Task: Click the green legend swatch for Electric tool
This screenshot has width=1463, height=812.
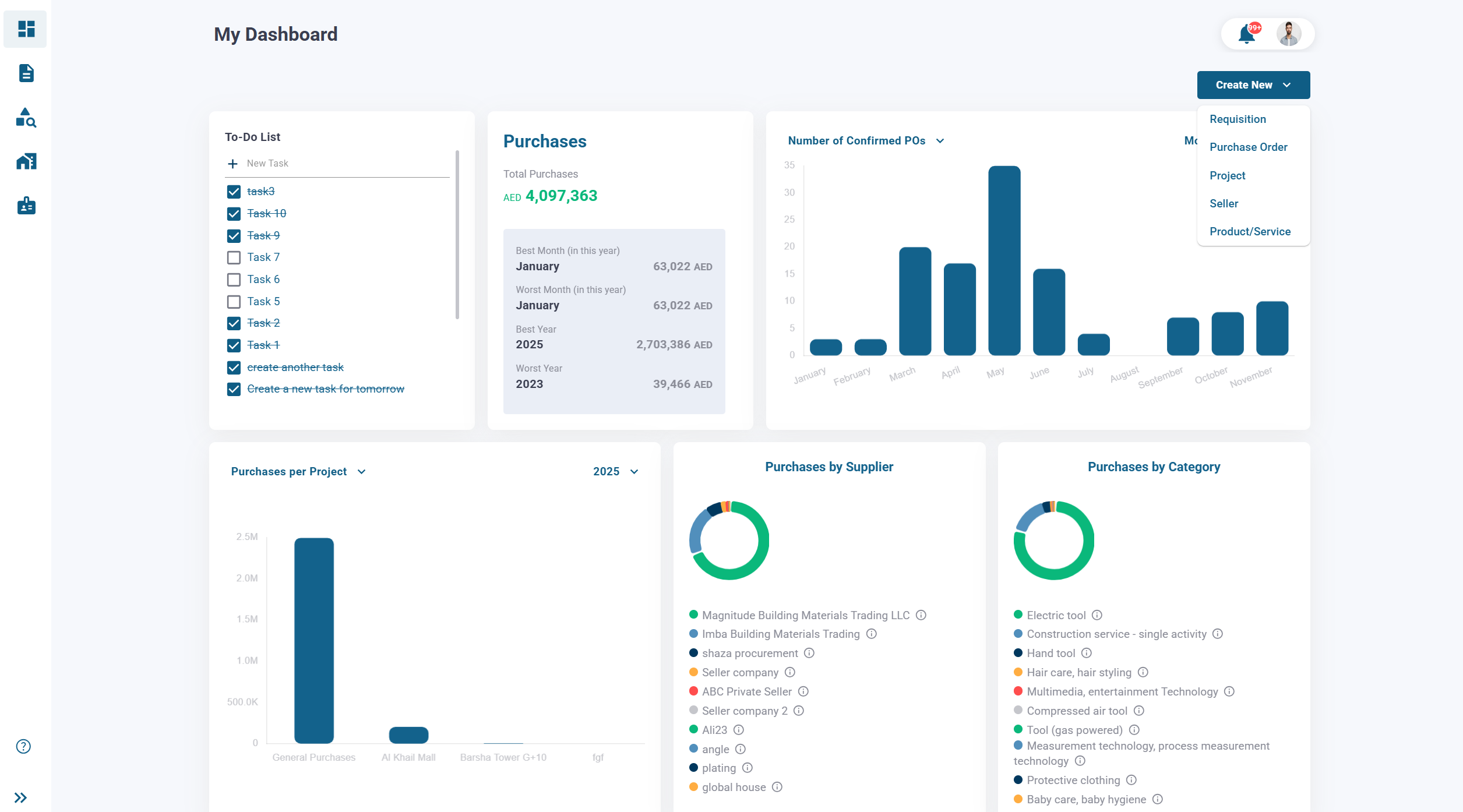Action: click(x=1018, y=615)
